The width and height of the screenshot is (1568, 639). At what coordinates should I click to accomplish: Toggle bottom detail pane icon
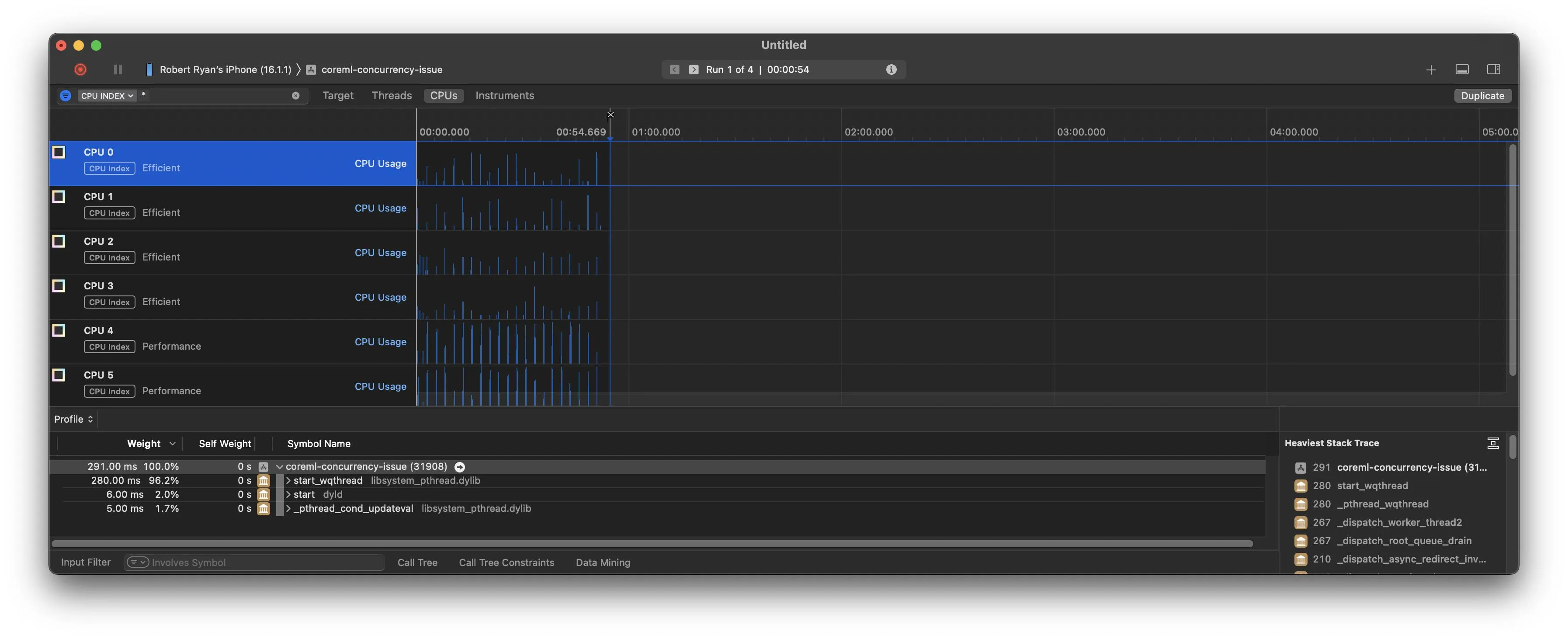coord(1462,69)
